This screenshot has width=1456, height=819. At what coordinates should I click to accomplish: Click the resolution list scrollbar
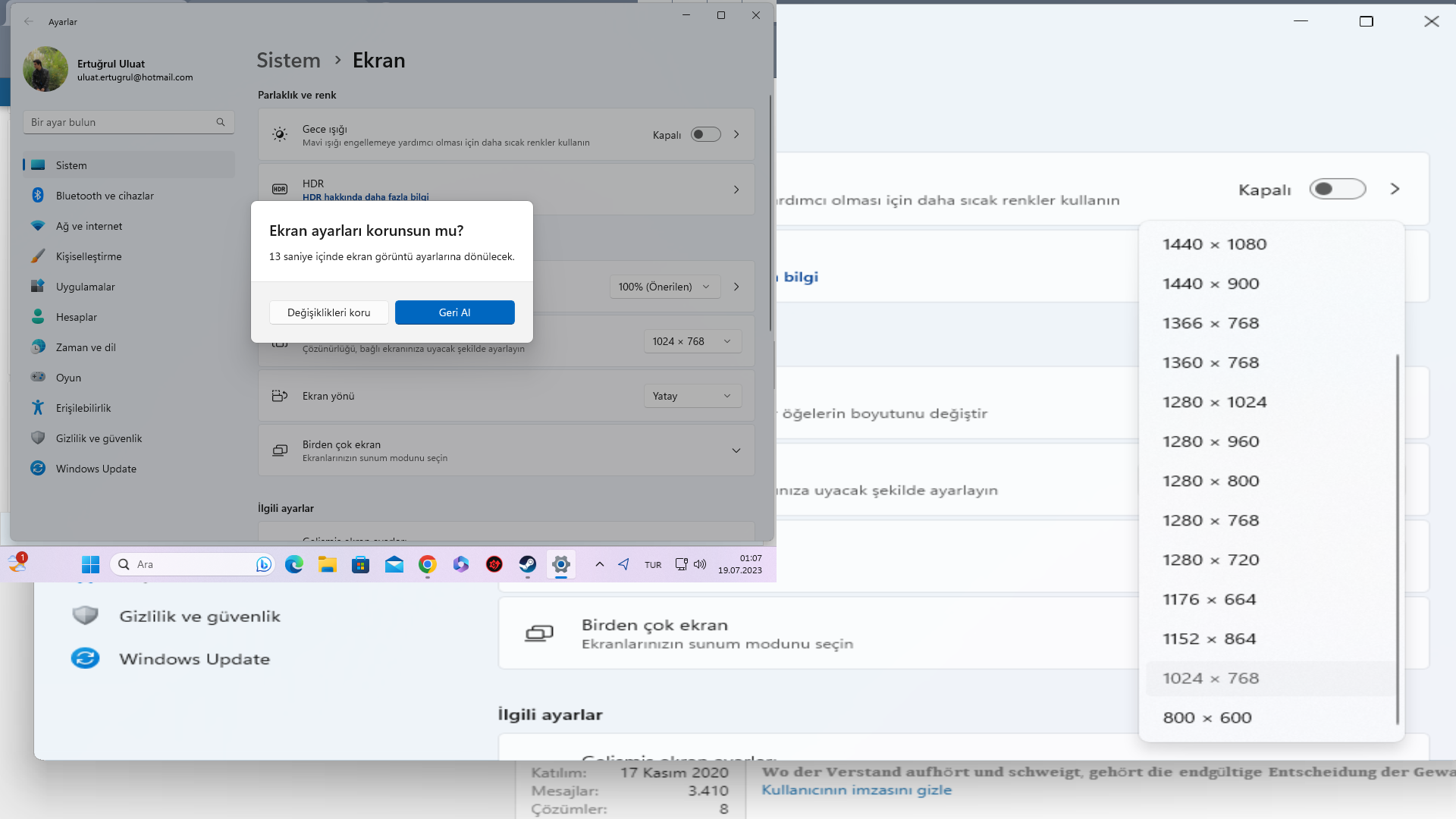1397,538
